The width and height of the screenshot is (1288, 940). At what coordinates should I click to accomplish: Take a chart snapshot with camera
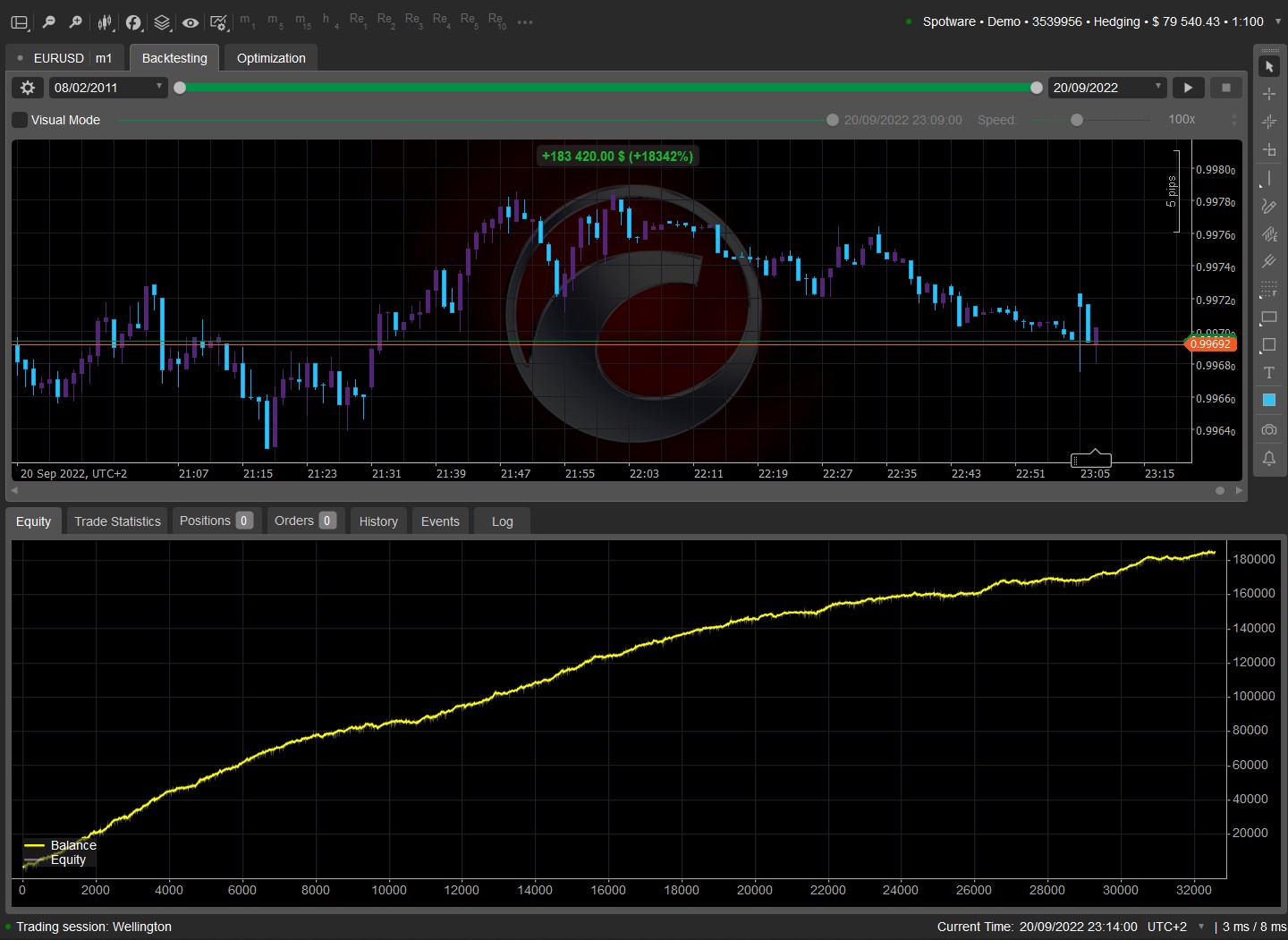1269,430
